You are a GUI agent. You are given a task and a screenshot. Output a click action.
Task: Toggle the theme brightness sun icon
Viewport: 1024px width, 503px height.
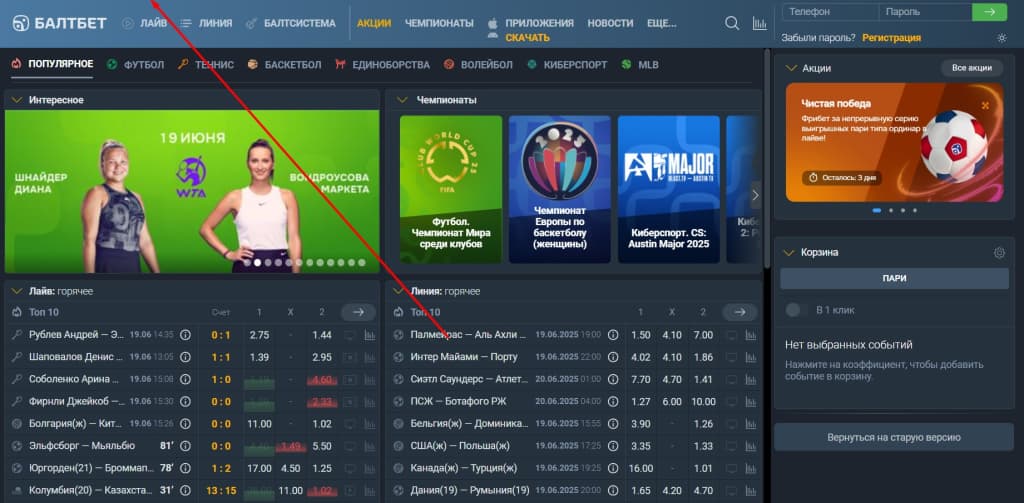pyautogui.click(x=1002, y=38)
